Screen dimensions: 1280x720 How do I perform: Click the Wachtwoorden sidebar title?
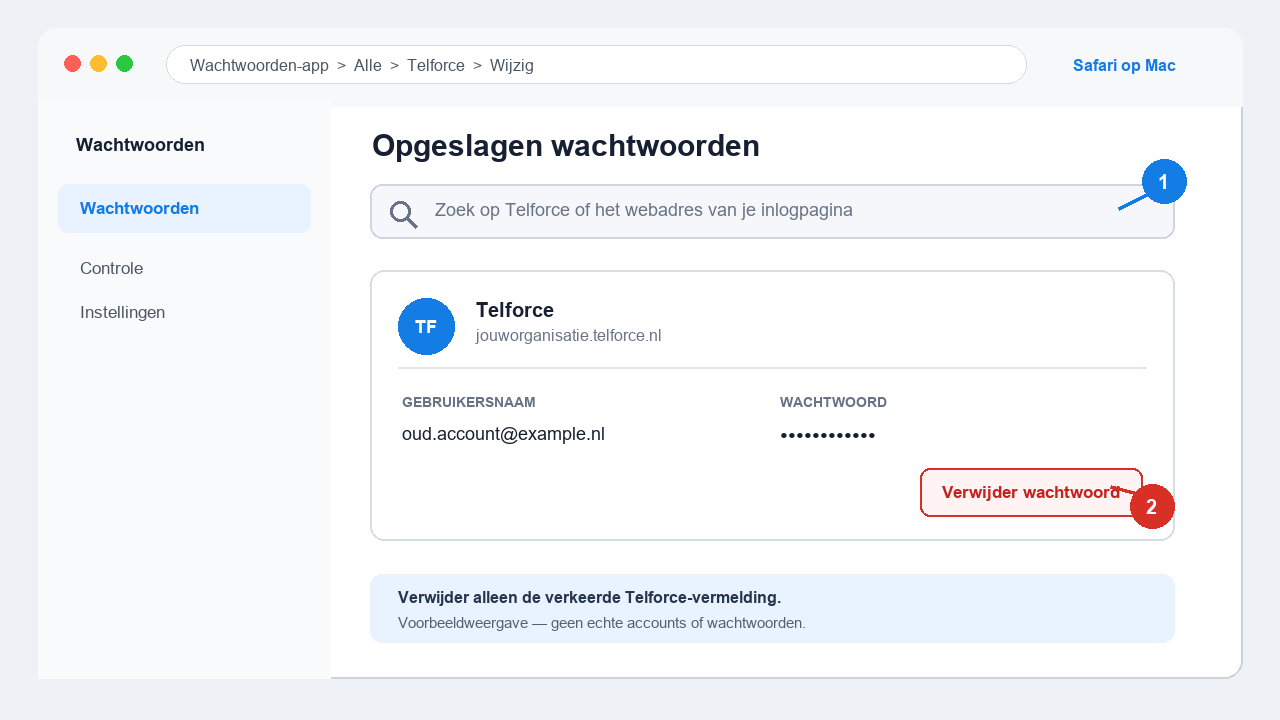coord(140,145)
